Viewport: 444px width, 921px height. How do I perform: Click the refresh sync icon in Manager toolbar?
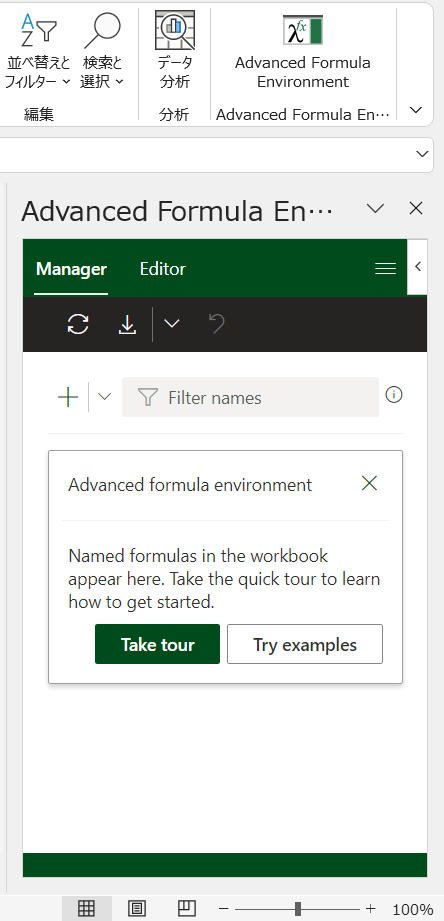(78, 324)
